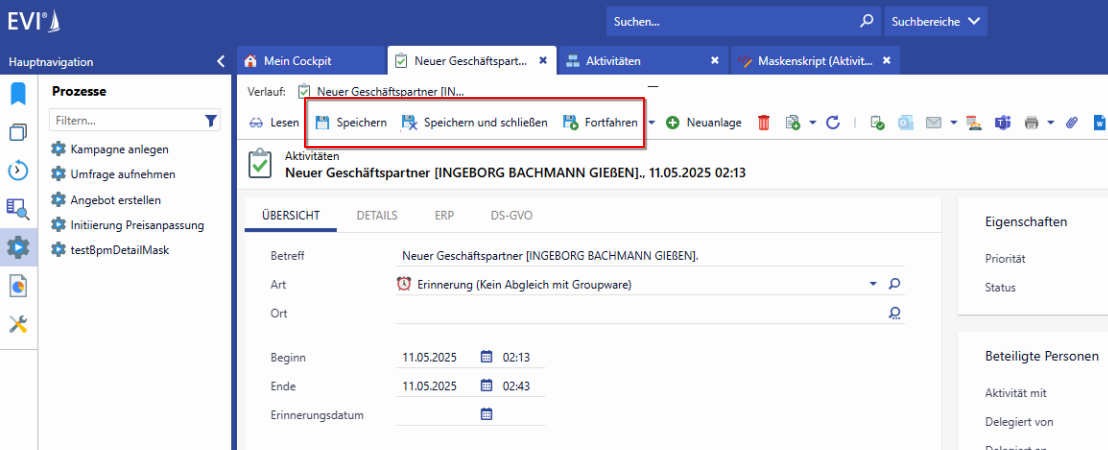The image size is (1108, 450).
Task: Click the paperclip attachment icon
Action: (x=1071, y=123)
